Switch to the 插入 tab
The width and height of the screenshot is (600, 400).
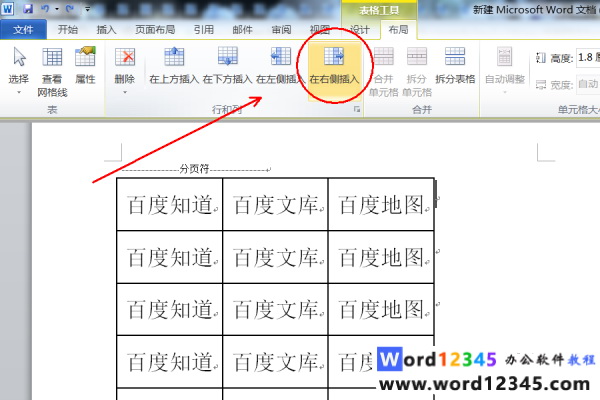pos(106,29)
